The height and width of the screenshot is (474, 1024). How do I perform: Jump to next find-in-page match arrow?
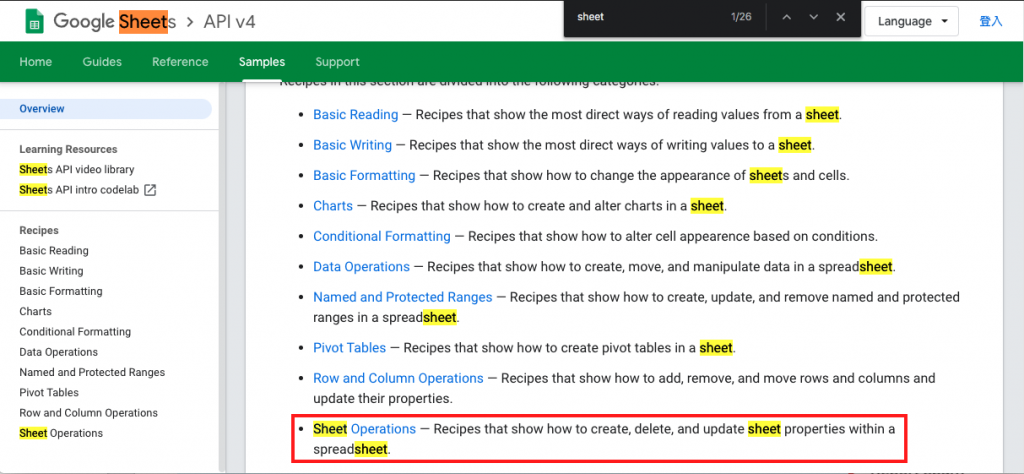(813, 18)
